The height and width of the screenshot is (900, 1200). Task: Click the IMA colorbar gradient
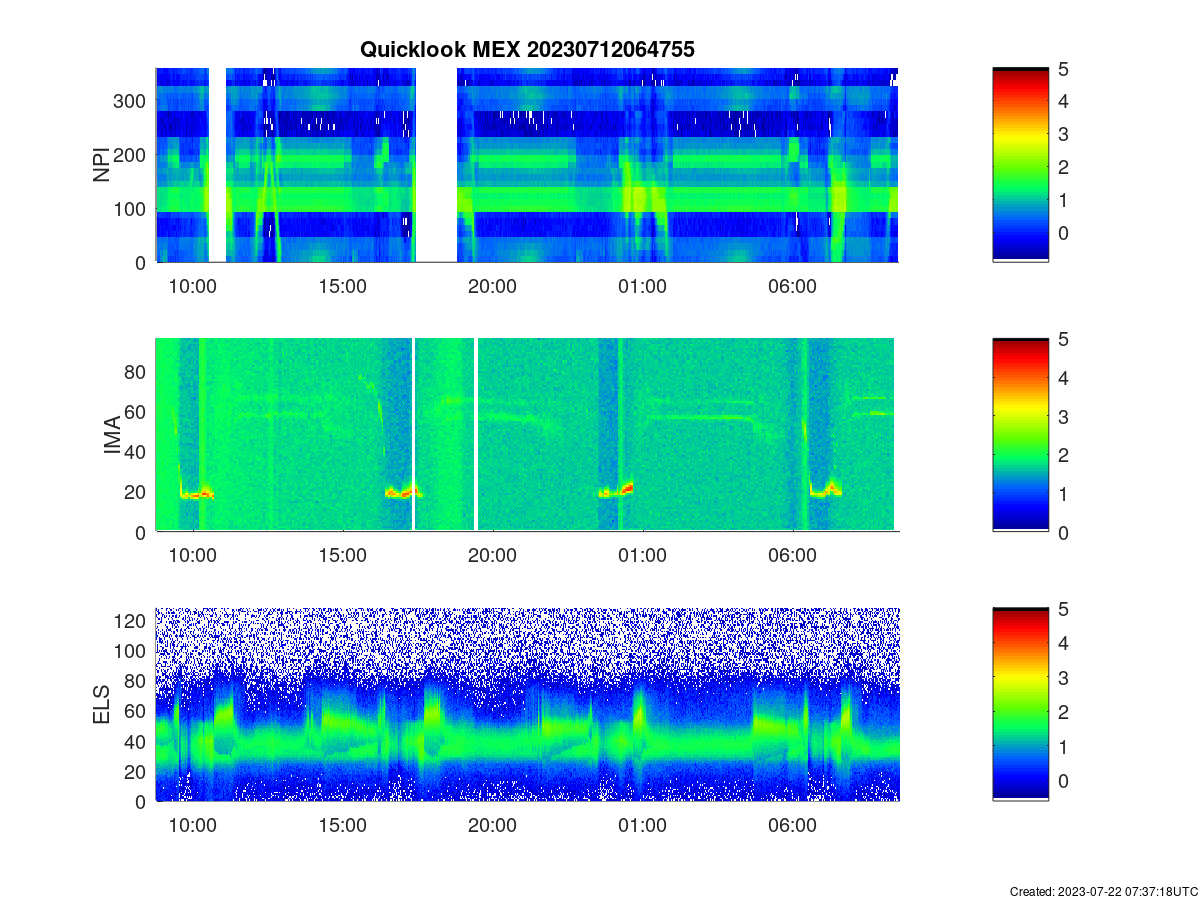(x=1020, y=435)
